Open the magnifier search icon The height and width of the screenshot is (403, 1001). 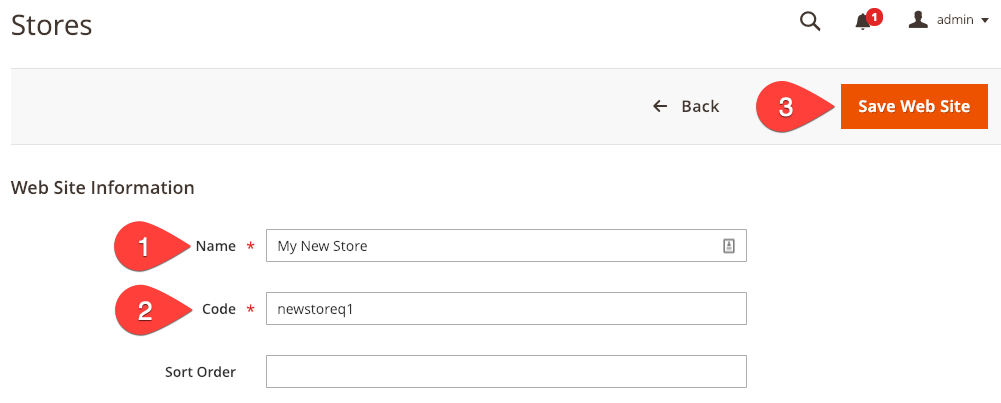810,21
